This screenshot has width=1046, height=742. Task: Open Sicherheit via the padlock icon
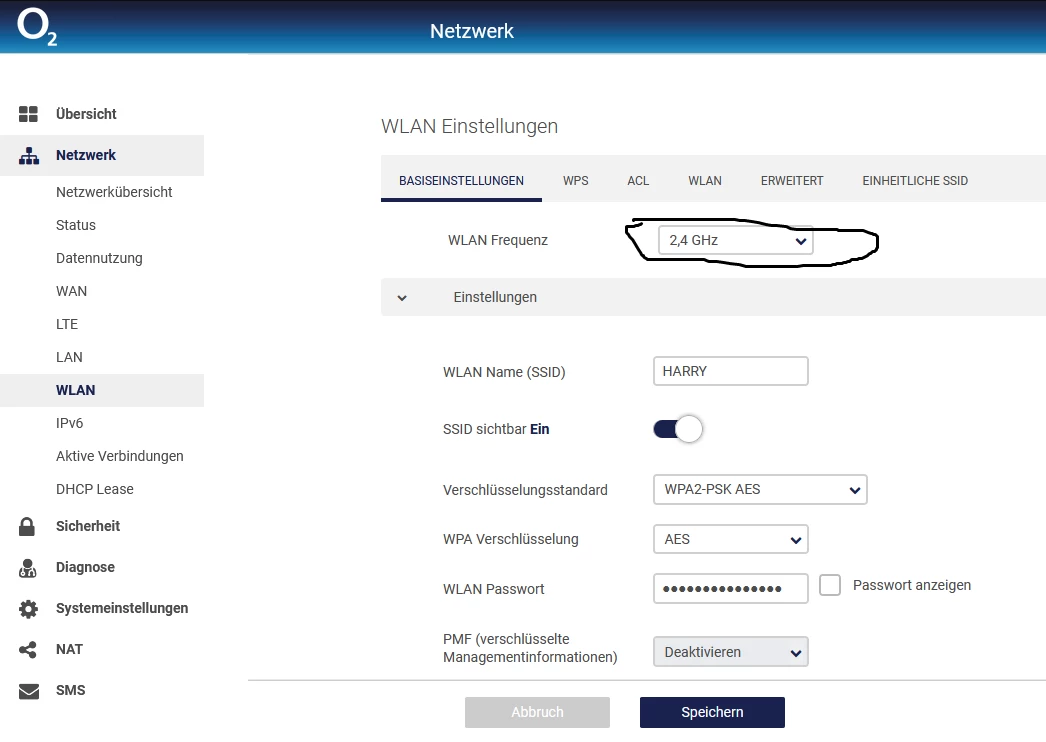click(28, 526)
